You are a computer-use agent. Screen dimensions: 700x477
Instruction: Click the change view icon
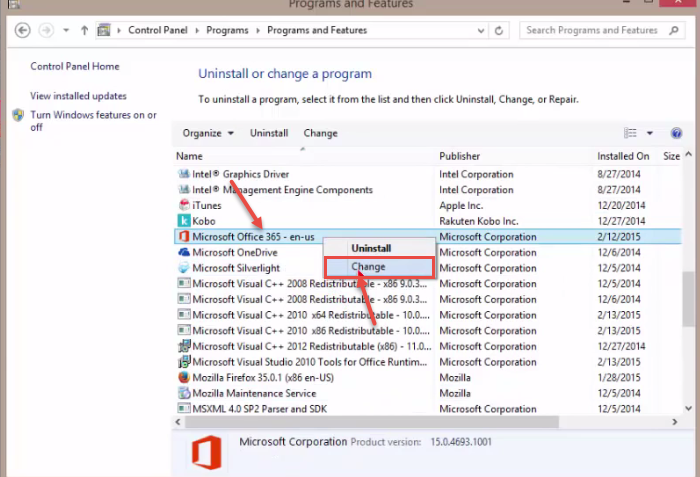pos(630,133)
